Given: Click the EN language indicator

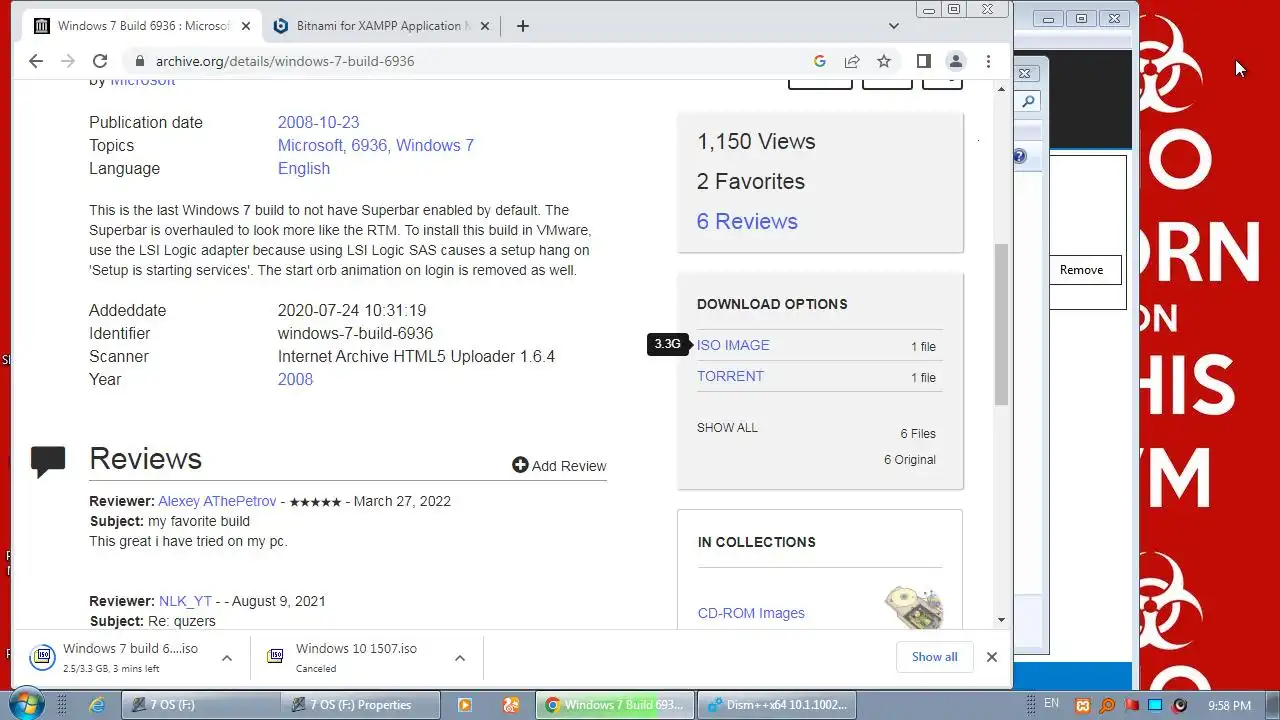Looking at the screenshot, I should coord(1051,704).
